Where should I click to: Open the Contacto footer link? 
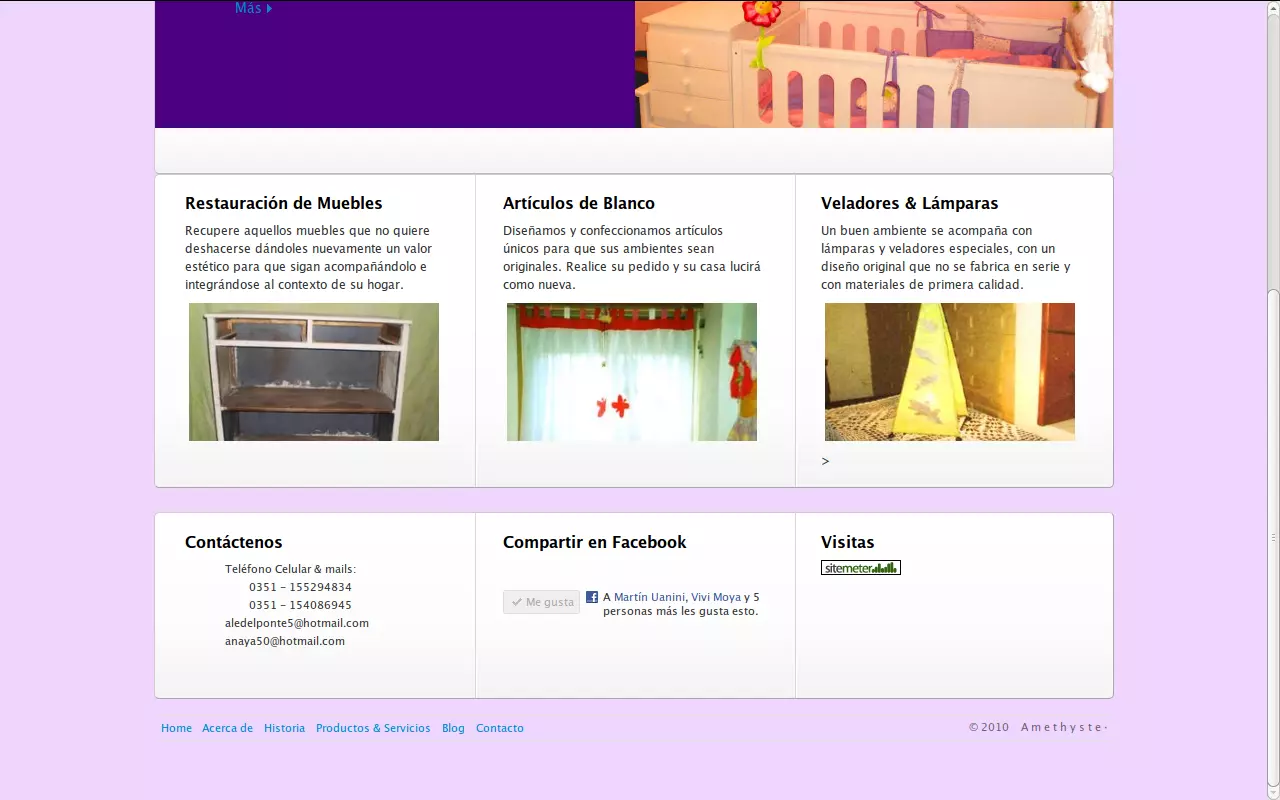point(499,728)
